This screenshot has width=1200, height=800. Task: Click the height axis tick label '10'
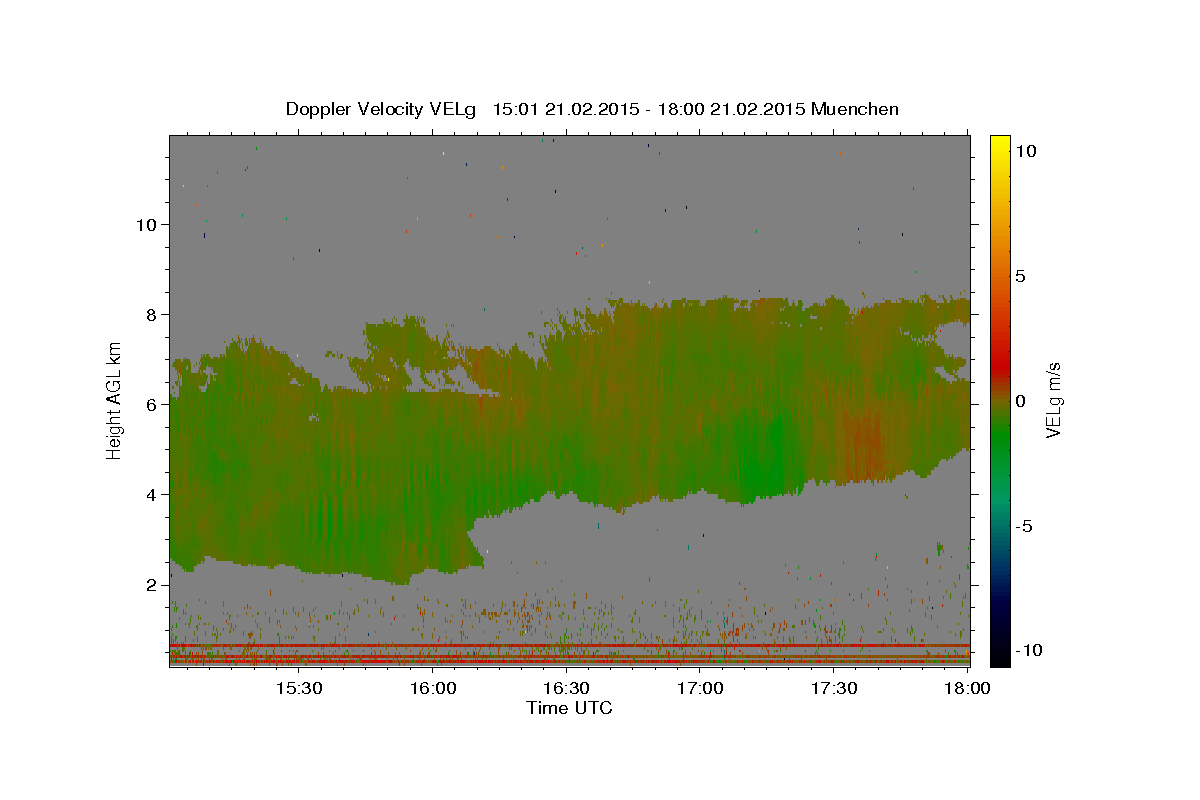click(146, 225)
